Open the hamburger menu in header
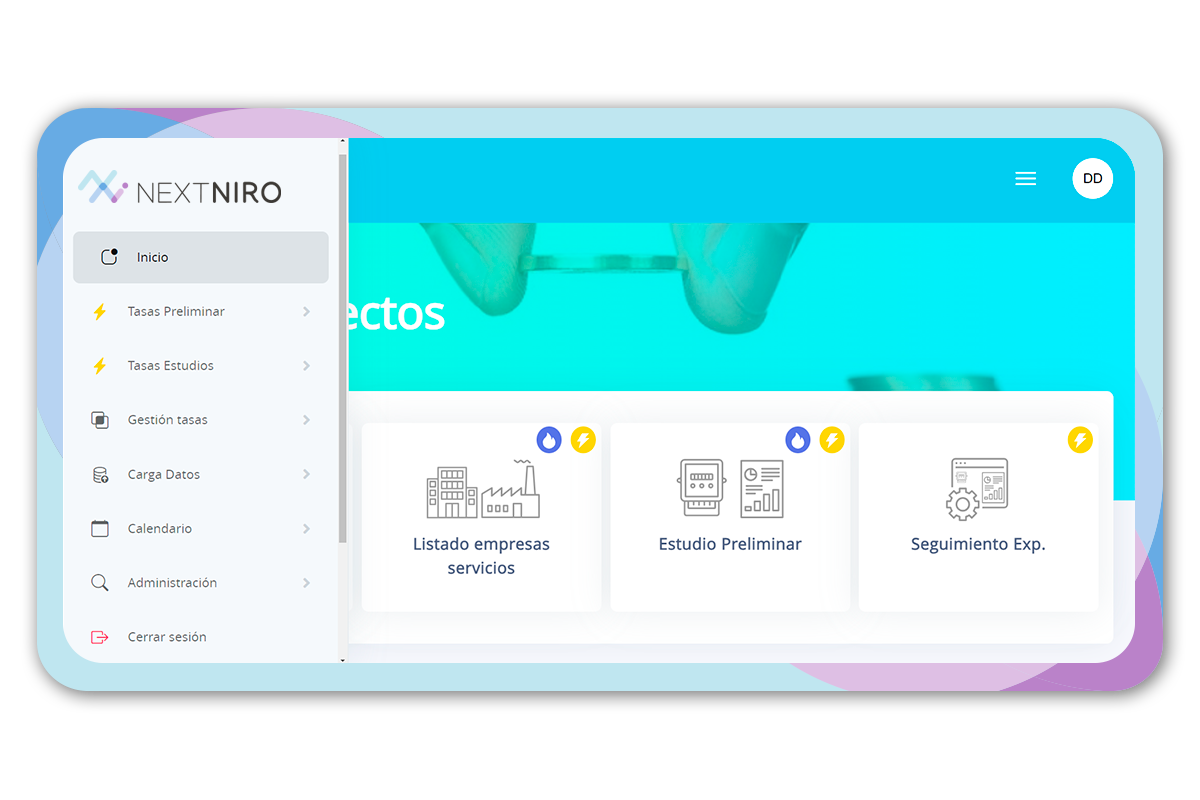Image resolution: width=1200 pixels, height=800 pixels. click(x=1025, y=179)
